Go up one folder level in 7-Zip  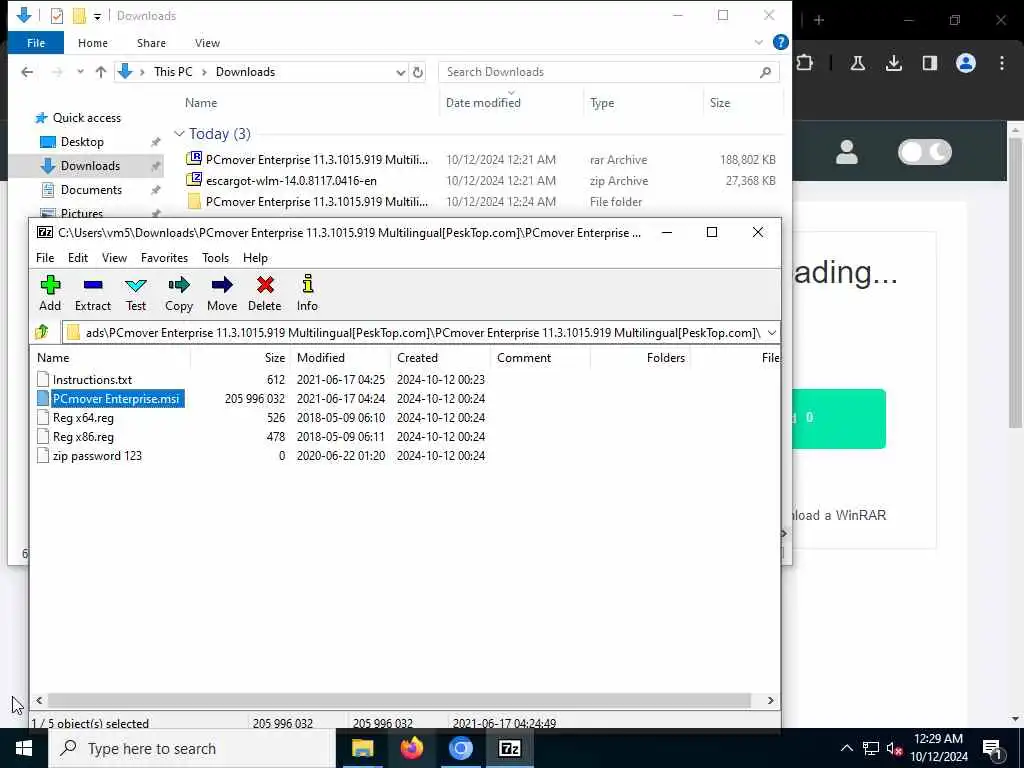[42, 332]
